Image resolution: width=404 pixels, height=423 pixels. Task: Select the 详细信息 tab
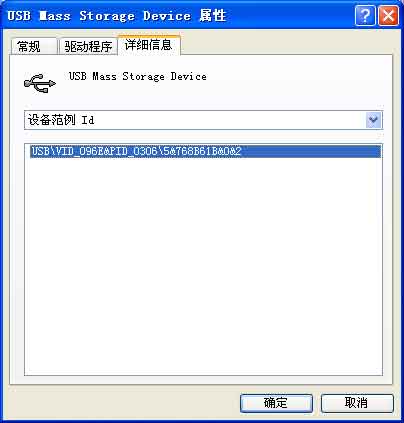pos(149,45)
